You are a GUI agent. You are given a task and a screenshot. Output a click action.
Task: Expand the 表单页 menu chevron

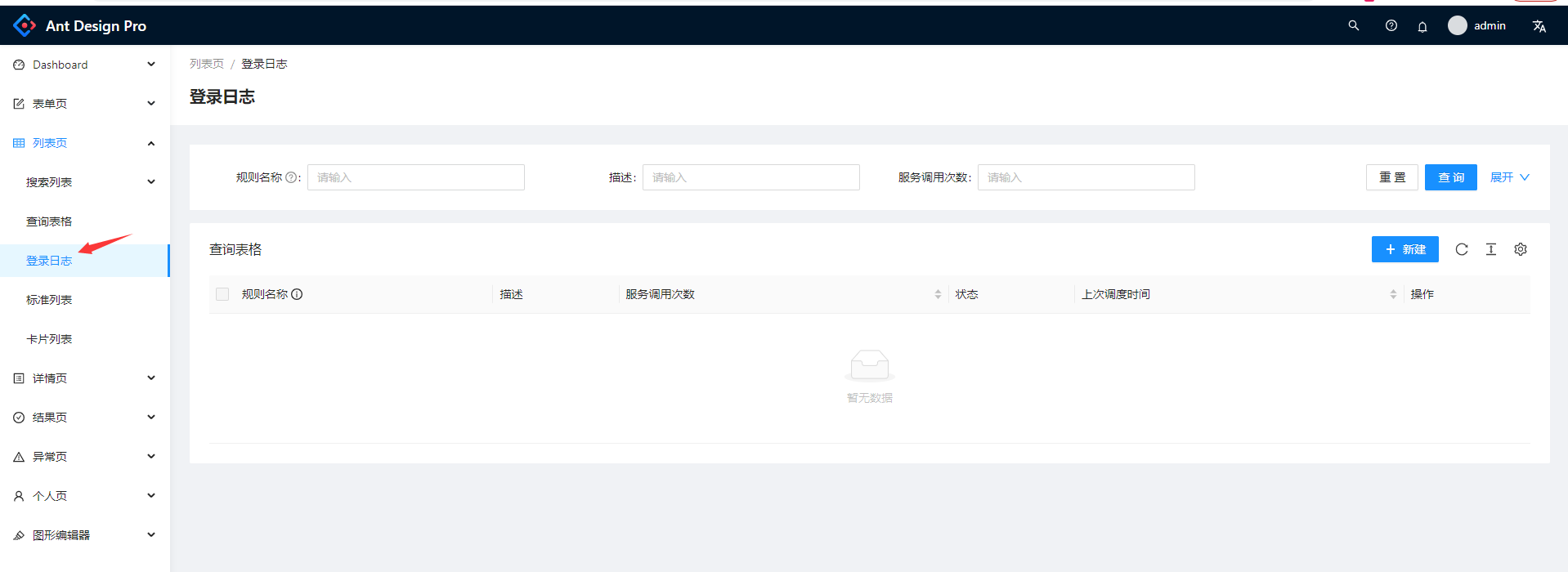pos(151,104)
